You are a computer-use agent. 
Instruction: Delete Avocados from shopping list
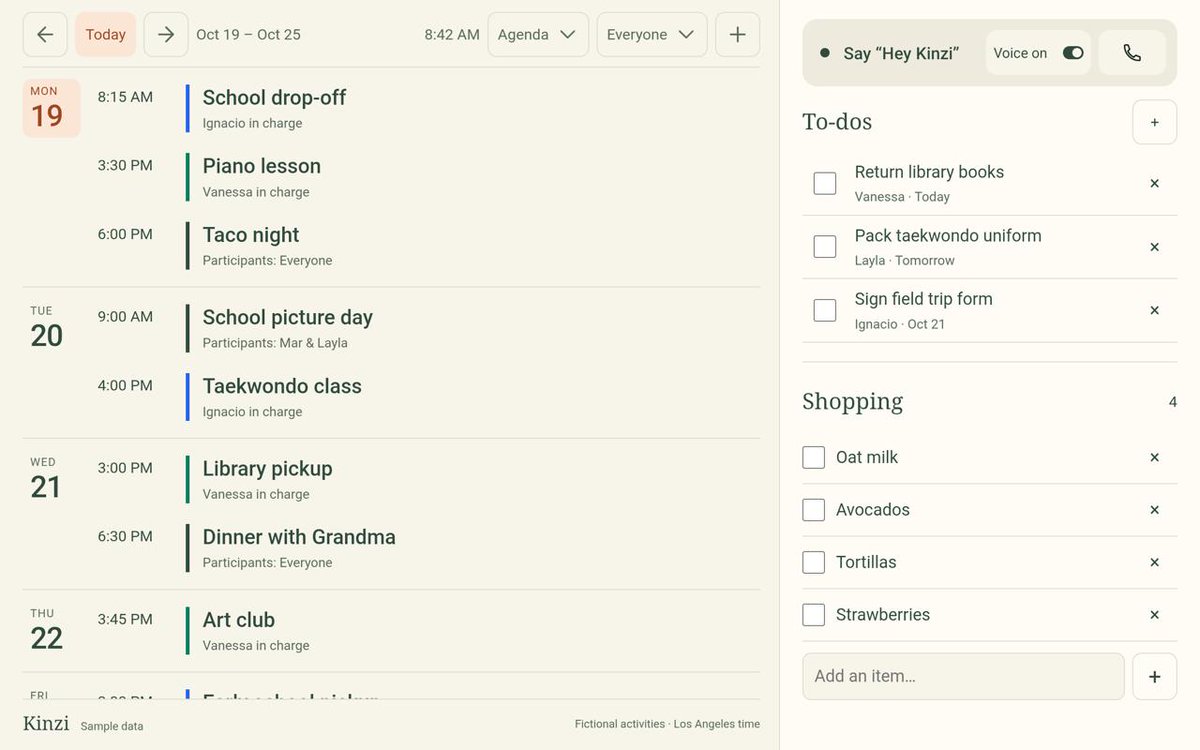point(1154,510)
